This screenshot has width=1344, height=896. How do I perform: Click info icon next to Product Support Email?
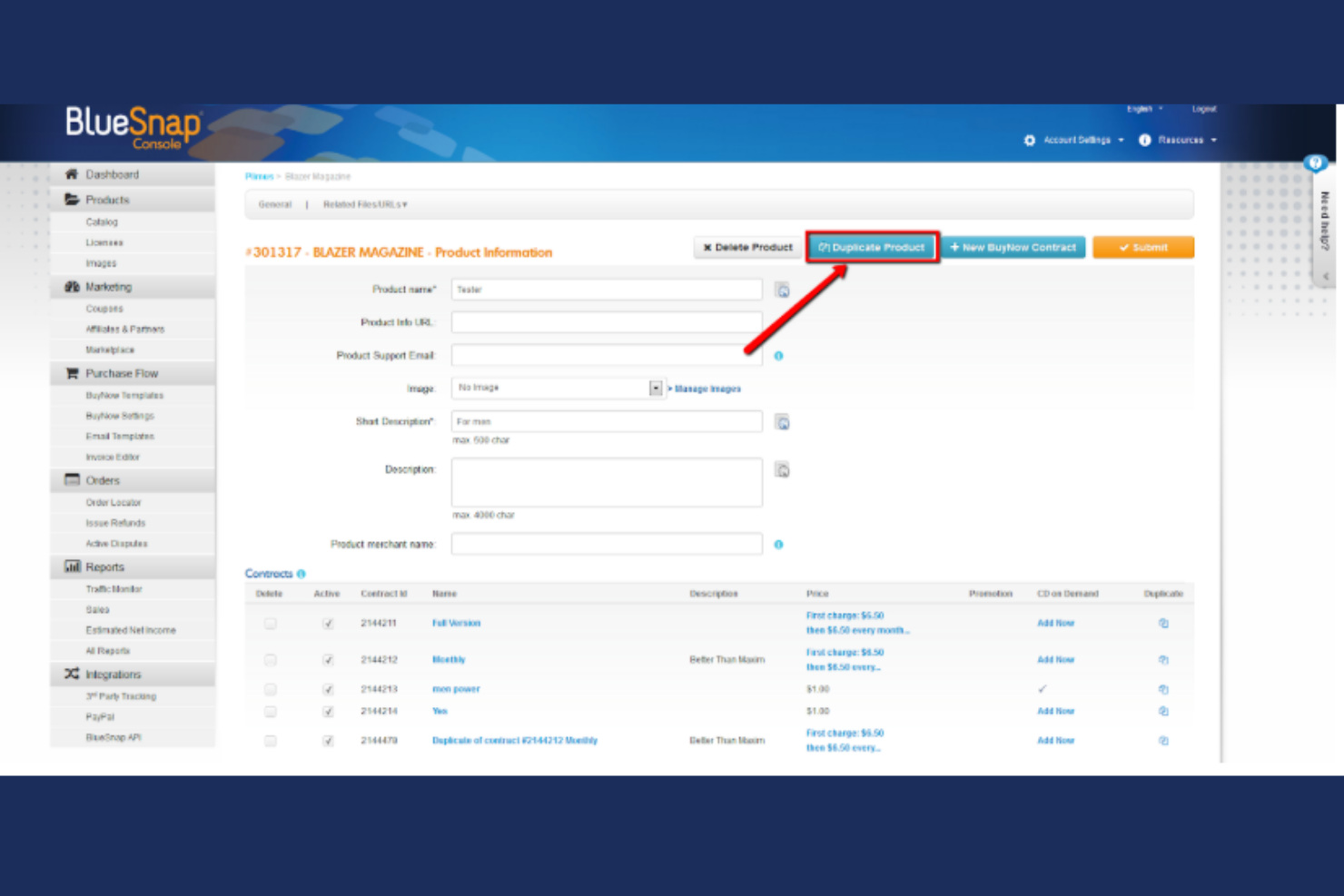[778, 356]
